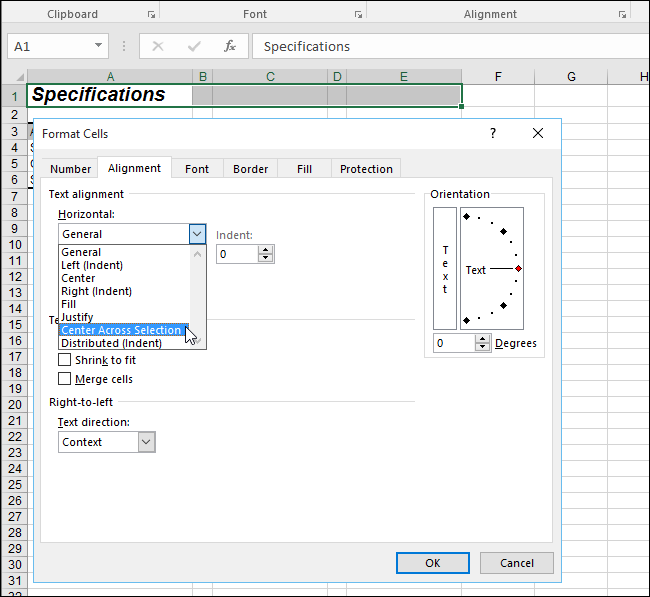Open the Text direction Context dropdown

coord(146,442)
